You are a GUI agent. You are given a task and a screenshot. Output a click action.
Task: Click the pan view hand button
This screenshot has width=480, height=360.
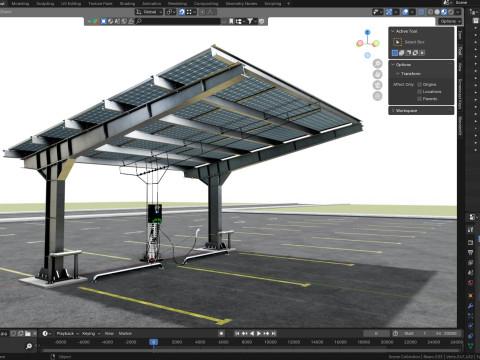coord(377,74)
